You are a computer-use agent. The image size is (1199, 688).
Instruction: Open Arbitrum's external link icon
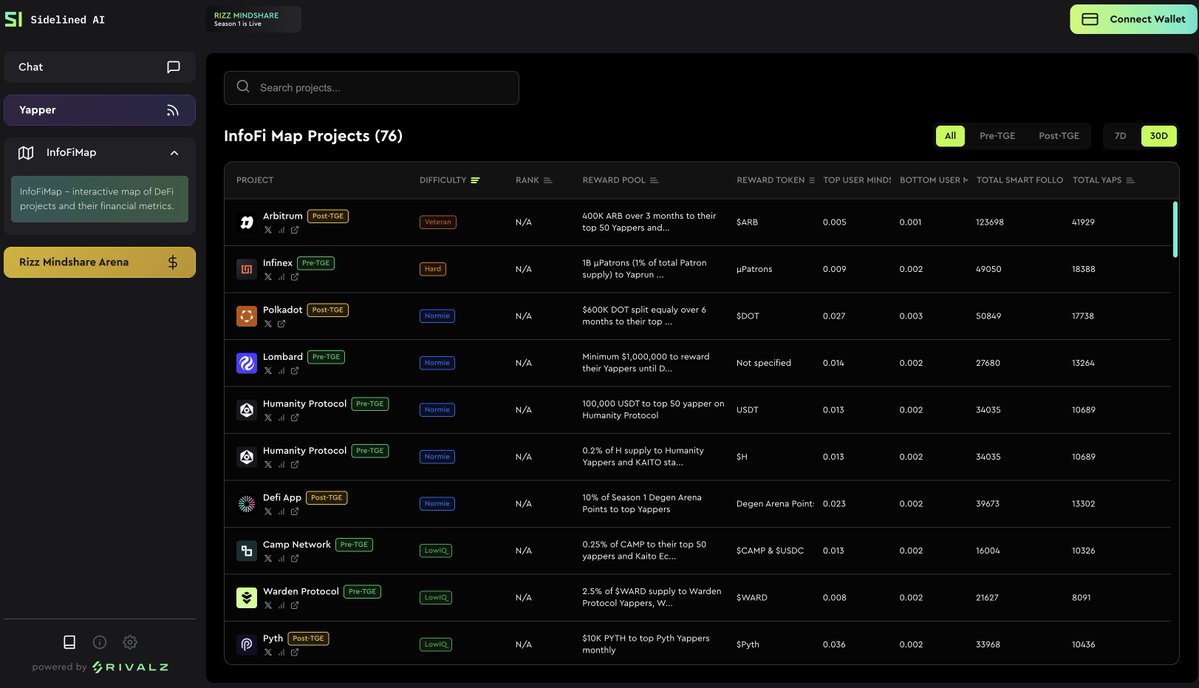click(x=294, y=230)
